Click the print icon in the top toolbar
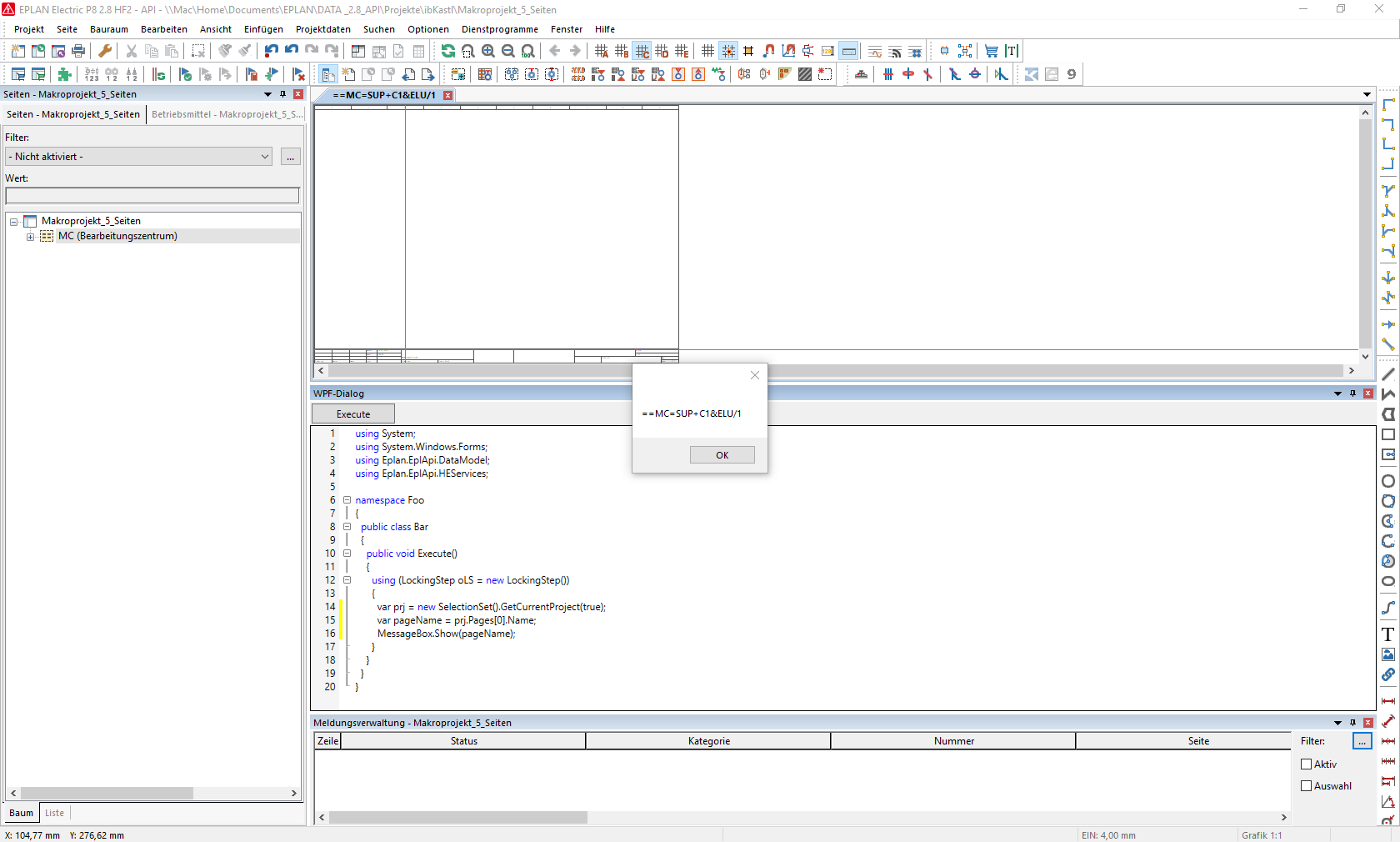 click(78, 51)
